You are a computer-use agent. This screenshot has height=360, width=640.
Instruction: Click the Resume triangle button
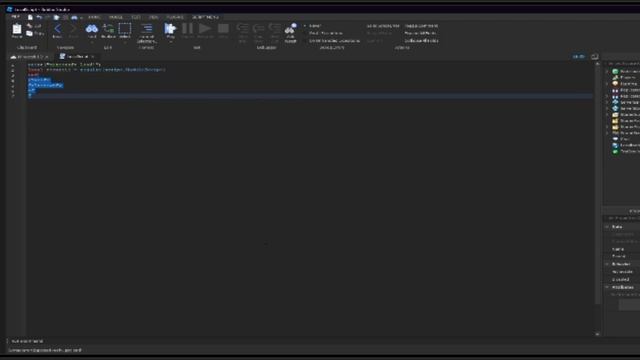tap(205, 28)
